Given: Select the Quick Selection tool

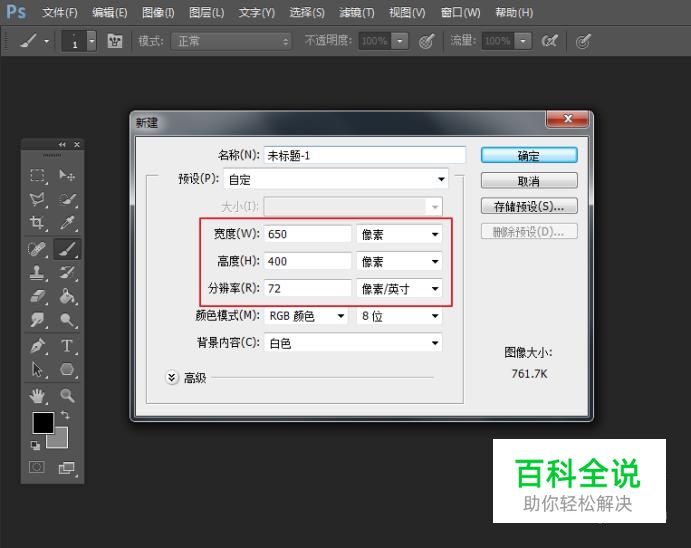Looking at the screenshot, I should click(67, 200).
